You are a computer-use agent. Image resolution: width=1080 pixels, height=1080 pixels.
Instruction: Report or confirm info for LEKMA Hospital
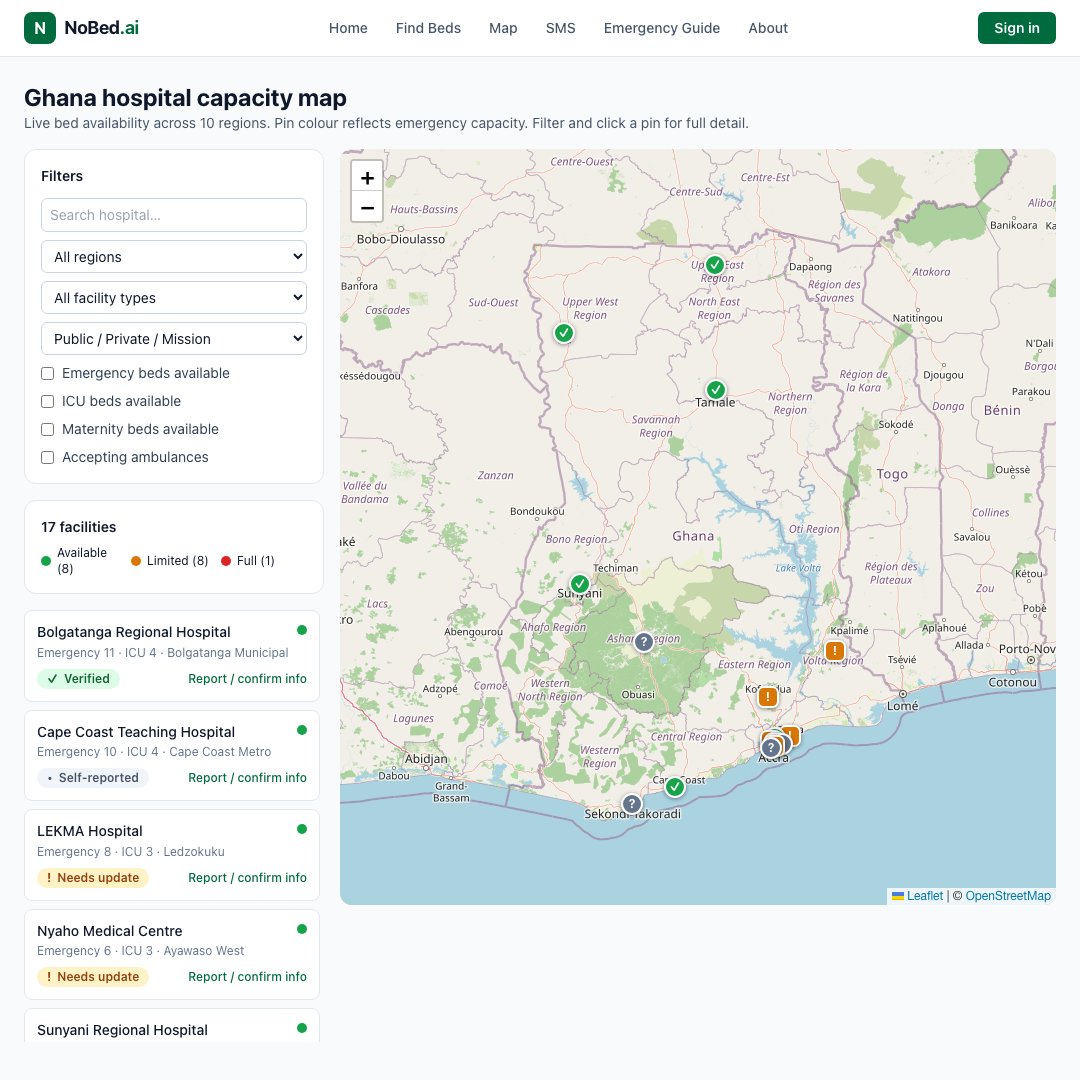point(247,878)
